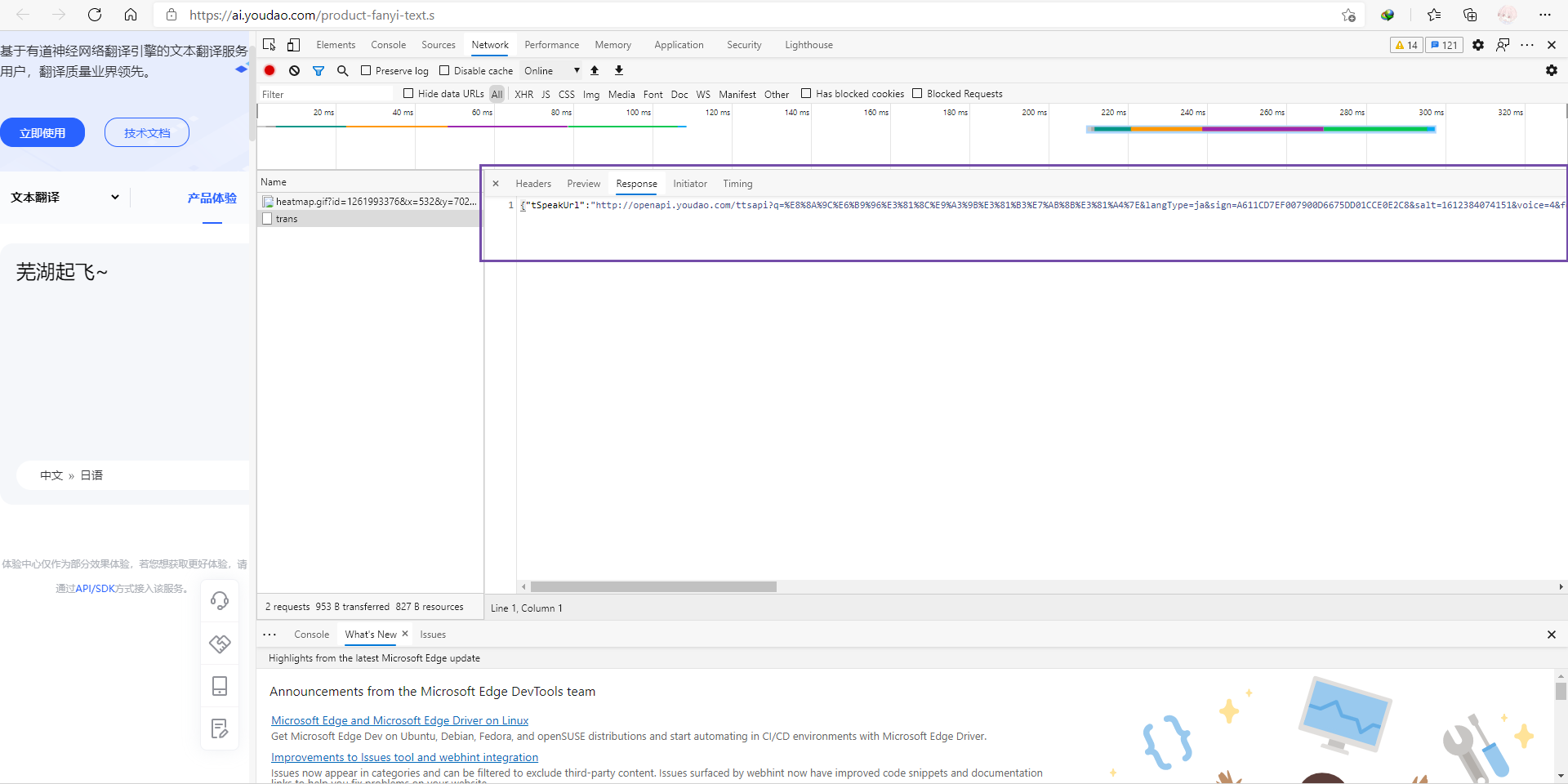Viewport: 1568px width, 784px height.
Task: Switch to Sources panel
Action: click(x=439, y=45)
